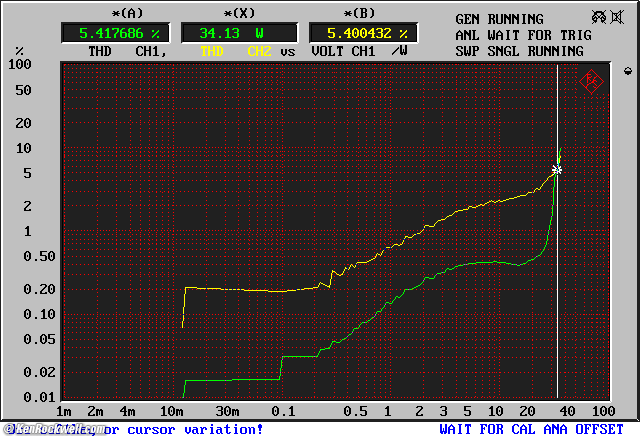Click the yellow 'CH2' label

[x=259, y=51]
